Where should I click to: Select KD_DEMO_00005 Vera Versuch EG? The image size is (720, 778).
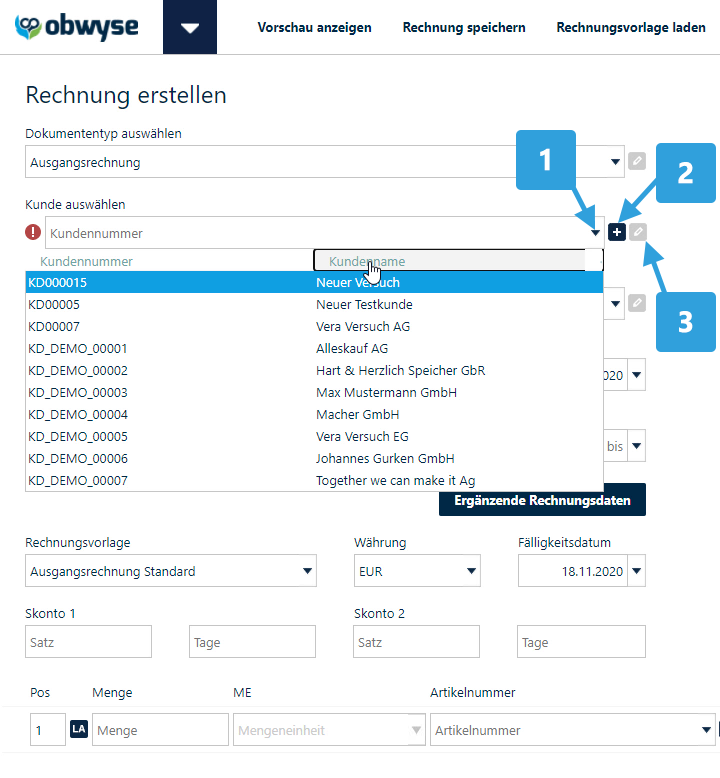315,436
